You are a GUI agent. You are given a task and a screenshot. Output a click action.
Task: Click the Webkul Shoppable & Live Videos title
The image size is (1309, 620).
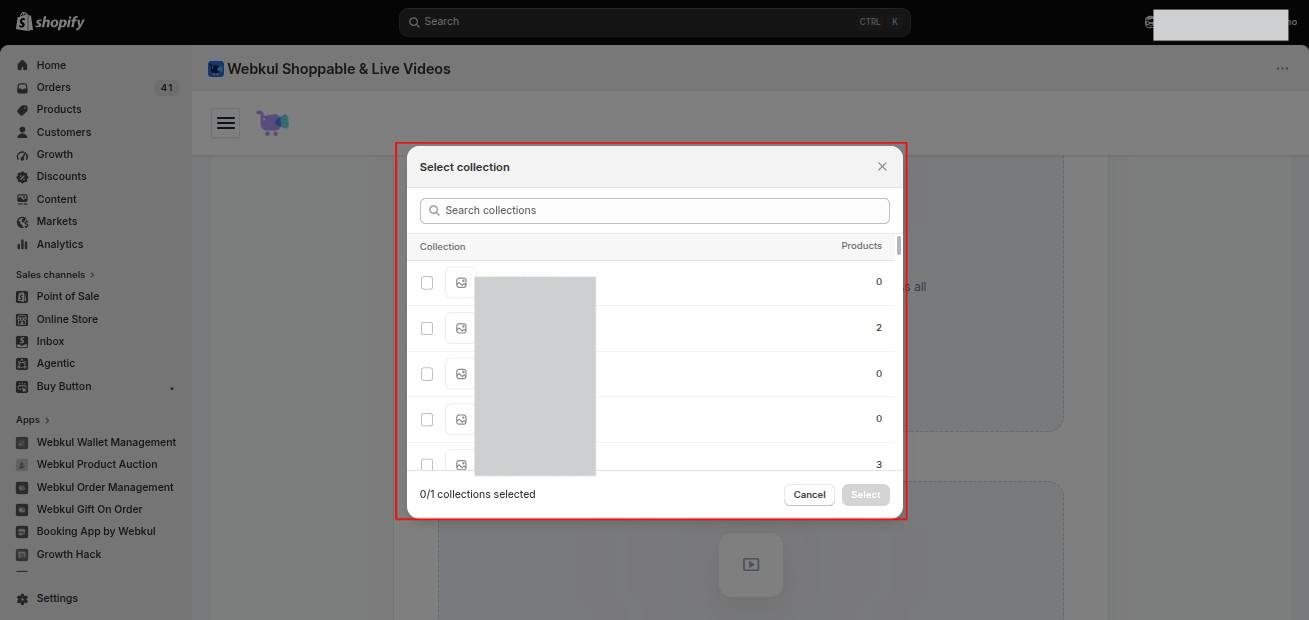tap(339, 69)
